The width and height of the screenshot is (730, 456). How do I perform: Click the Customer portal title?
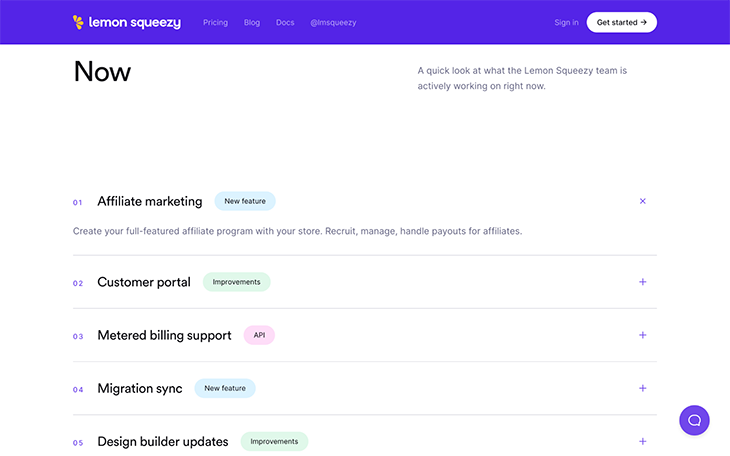[144, 282]
